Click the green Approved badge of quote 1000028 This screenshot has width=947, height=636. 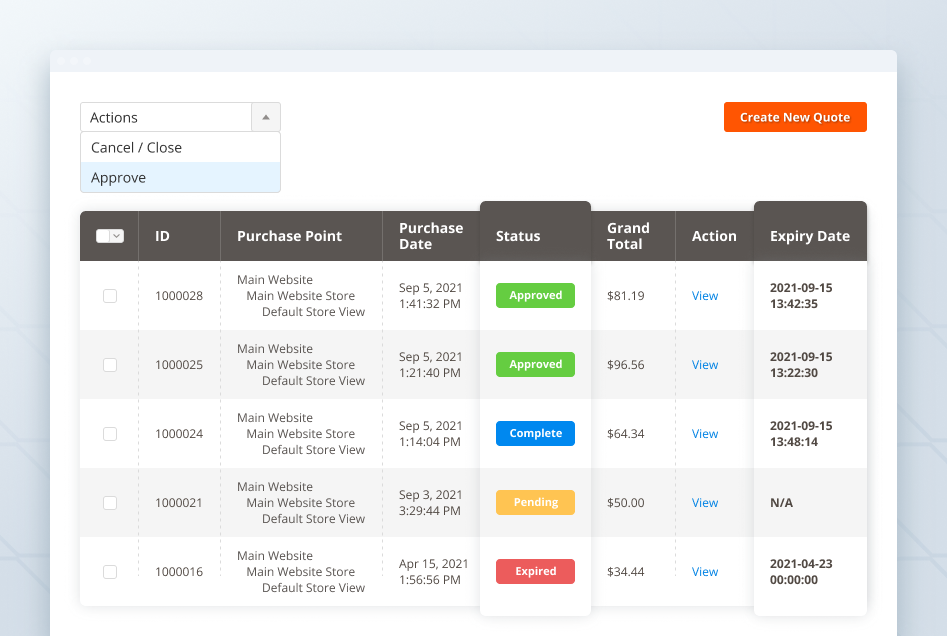point(535,296)
